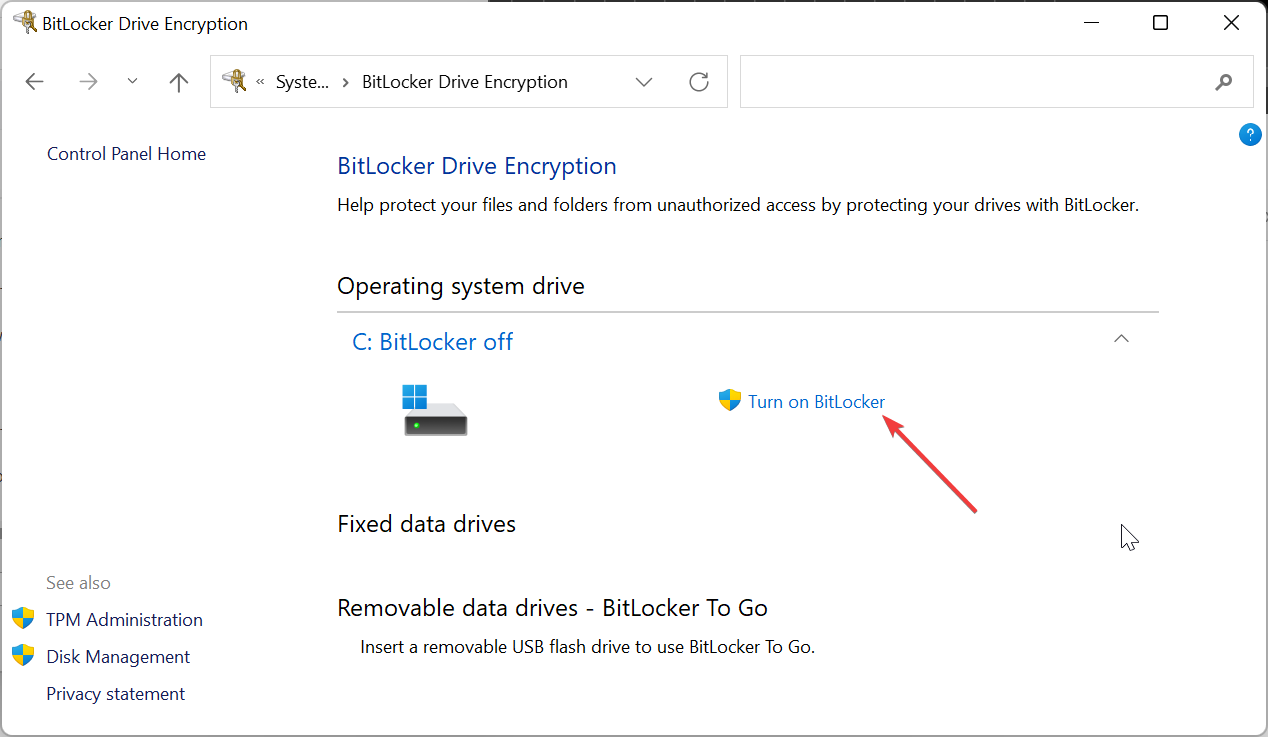The height and width of the screenshot is (737, 1268).
Task: Click the forward navigation arrow
Action: click(x=88, y=81)
